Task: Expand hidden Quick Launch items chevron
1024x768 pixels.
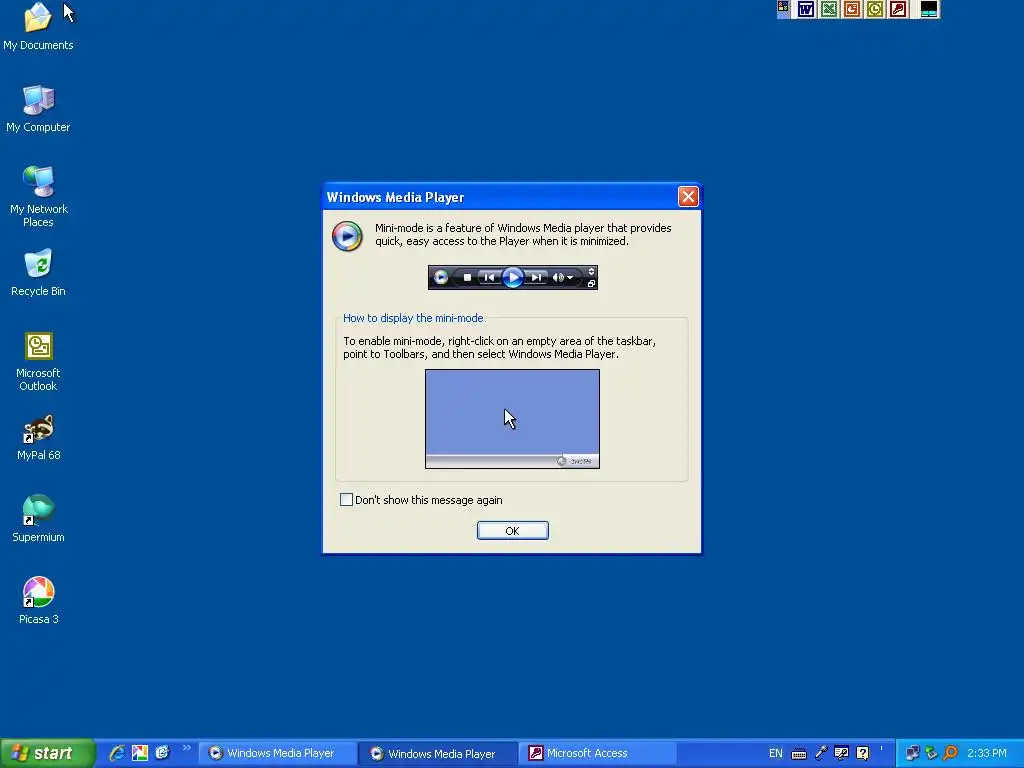Action: (187, 748)
